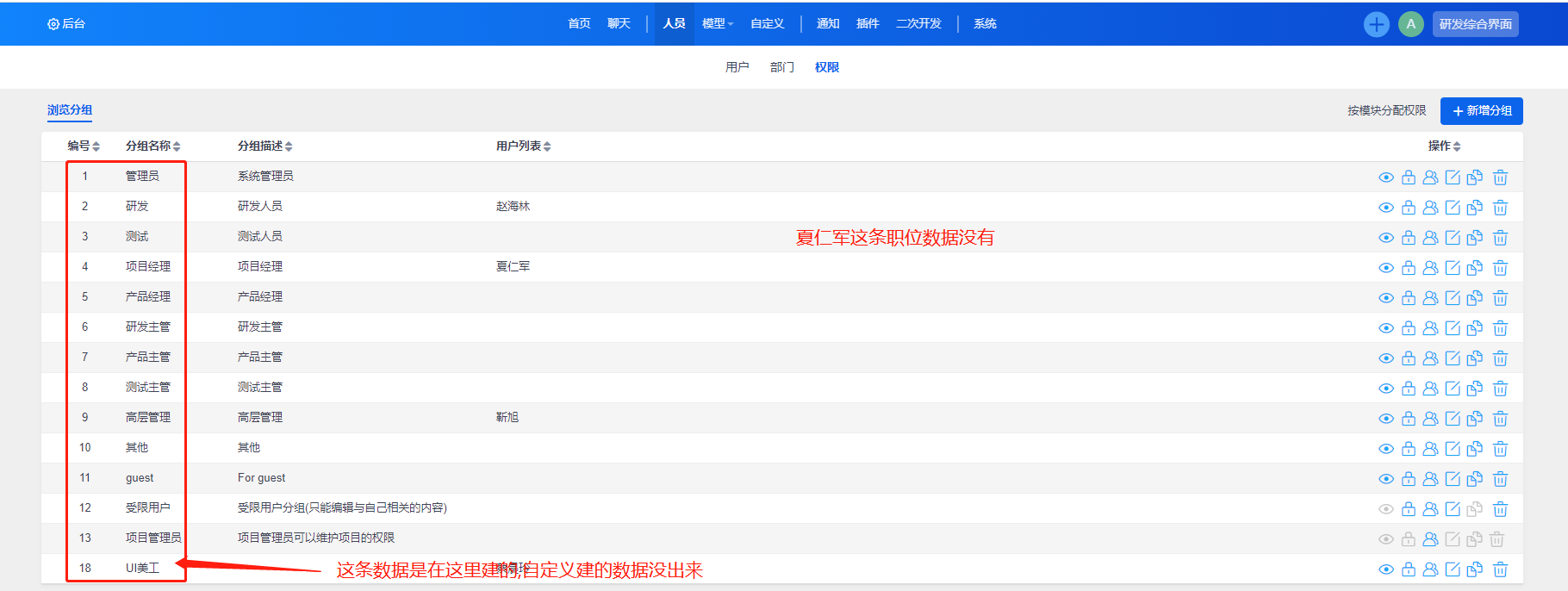Toggle eye view icon for 研发主管 row
This screenshot has width=1568, height=591.
click(x=1386, y=328)
